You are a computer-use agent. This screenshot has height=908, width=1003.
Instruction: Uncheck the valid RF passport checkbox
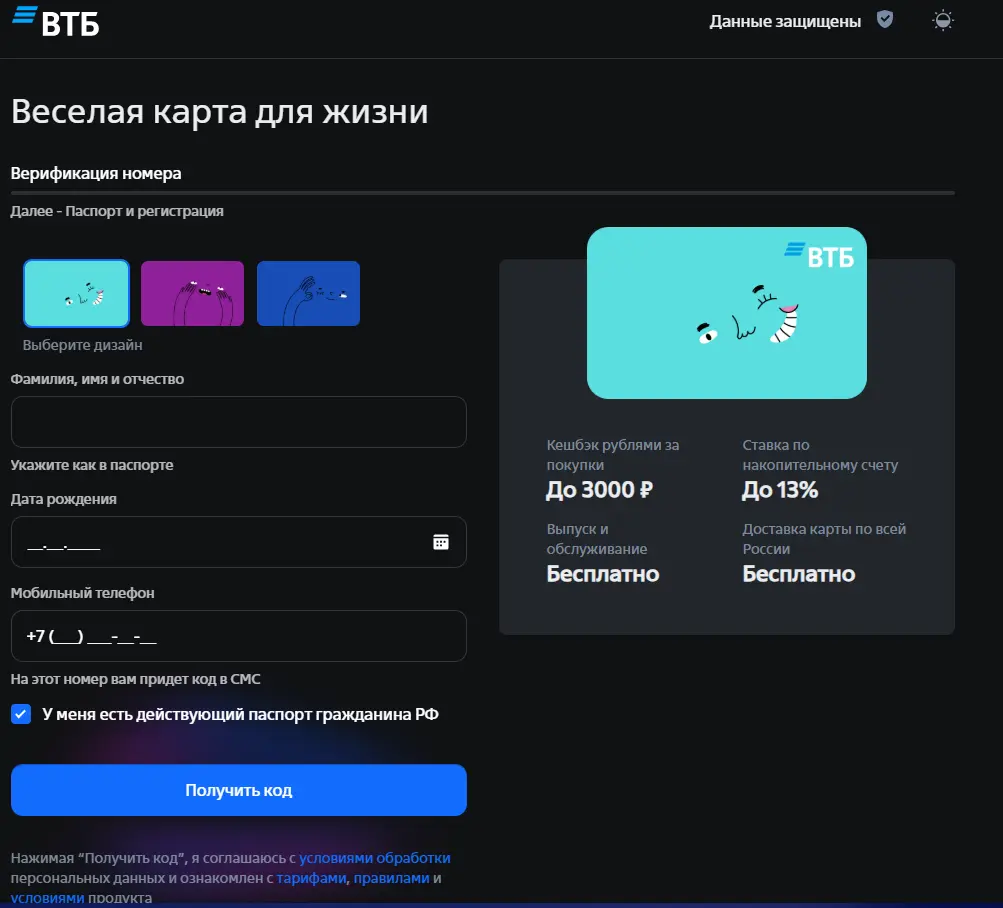(x=21, y=714)
